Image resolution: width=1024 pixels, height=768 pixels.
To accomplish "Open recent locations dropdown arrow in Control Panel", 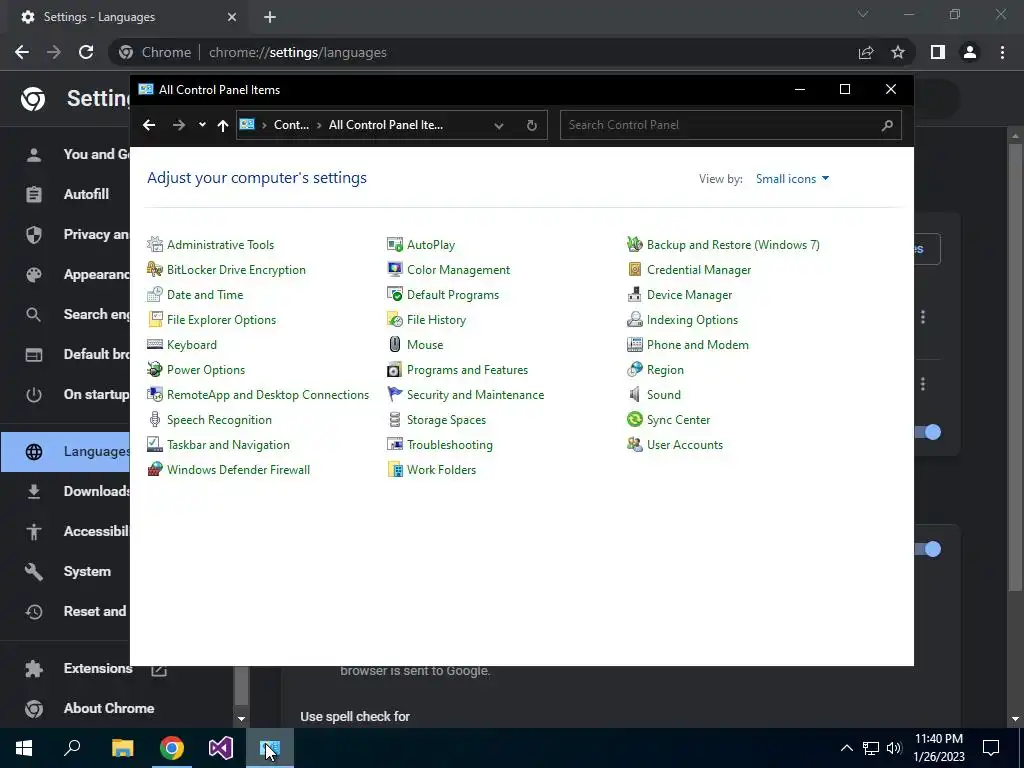I will tap(202, 125).
